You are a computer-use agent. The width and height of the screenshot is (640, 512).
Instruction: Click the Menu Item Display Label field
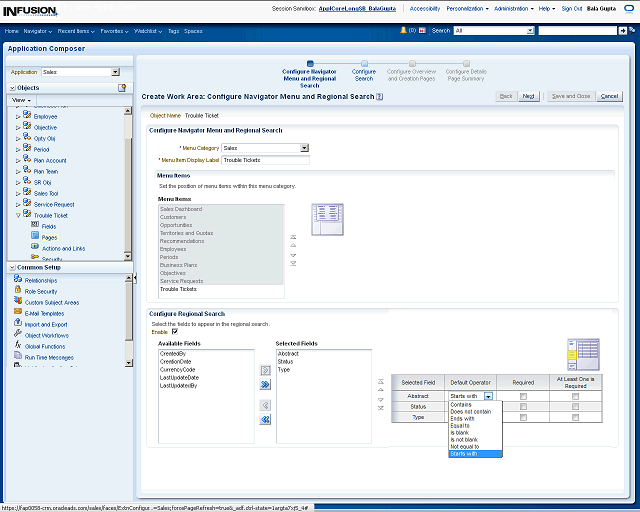pyautogui.click(x=265, y=160)
